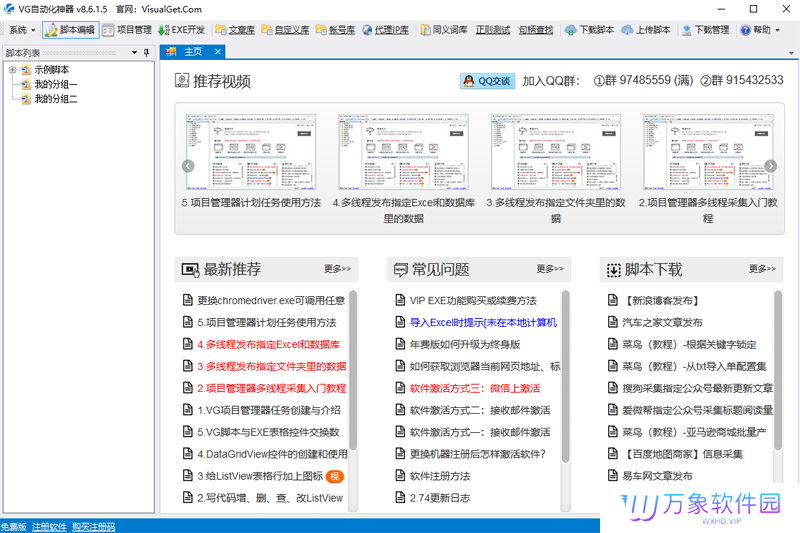The width and height of the screenshot is (800, 533).
Task: Open video thumbnail 4.多线程发布指定Excel和数据库
Action: click(404, 153)
